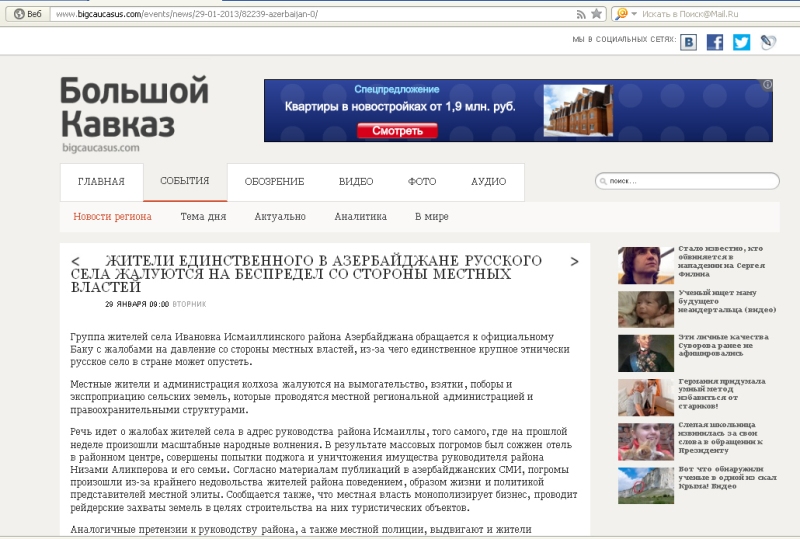Switch to the ГЛАВНАЯ tab
800x539 pixels.
point(101,181)
